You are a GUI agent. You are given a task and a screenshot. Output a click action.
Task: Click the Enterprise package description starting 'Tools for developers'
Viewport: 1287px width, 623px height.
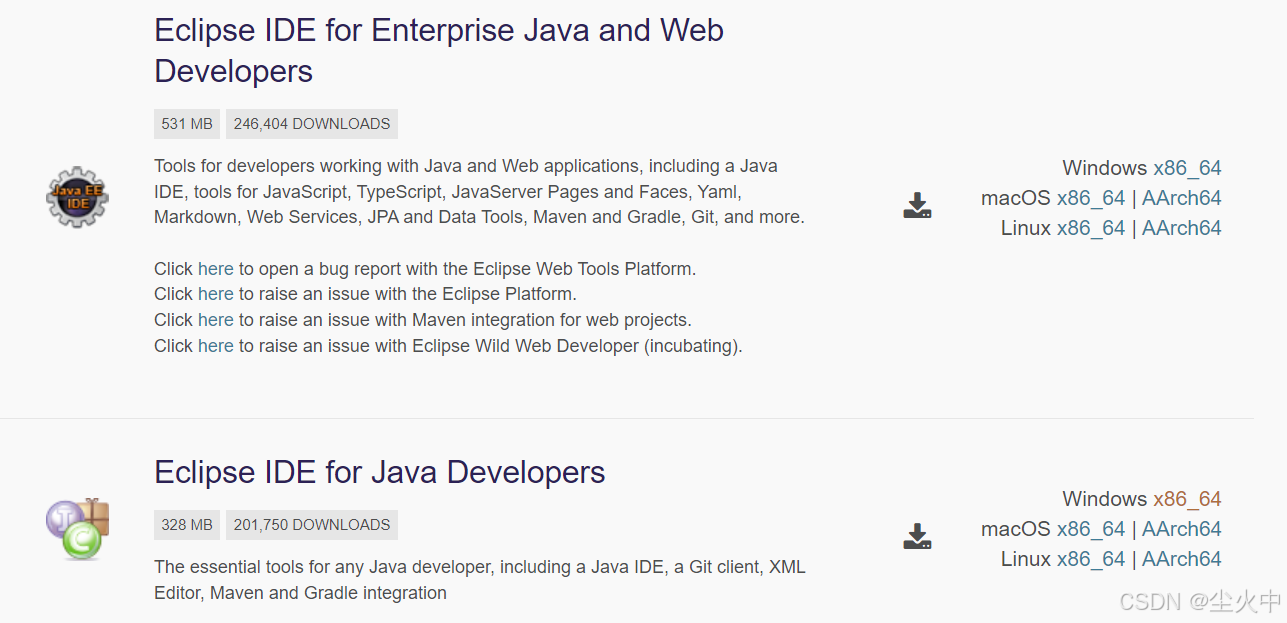point(479,192)
